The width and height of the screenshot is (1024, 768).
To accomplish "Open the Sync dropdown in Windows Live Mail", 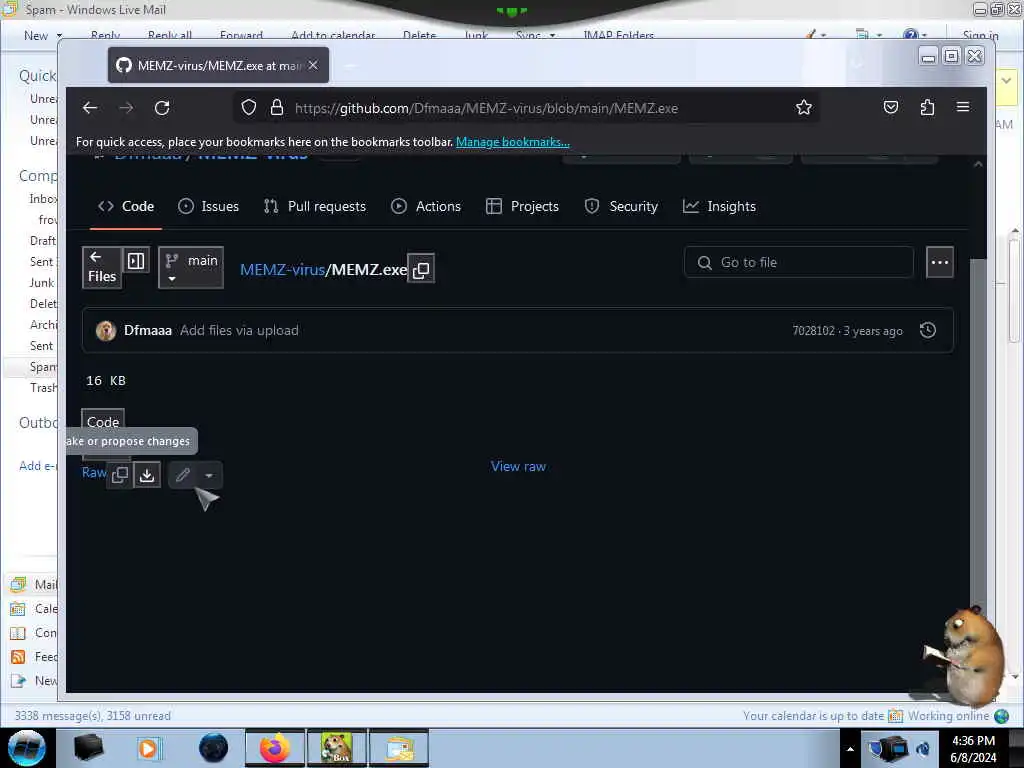I will tap(536, 35).
